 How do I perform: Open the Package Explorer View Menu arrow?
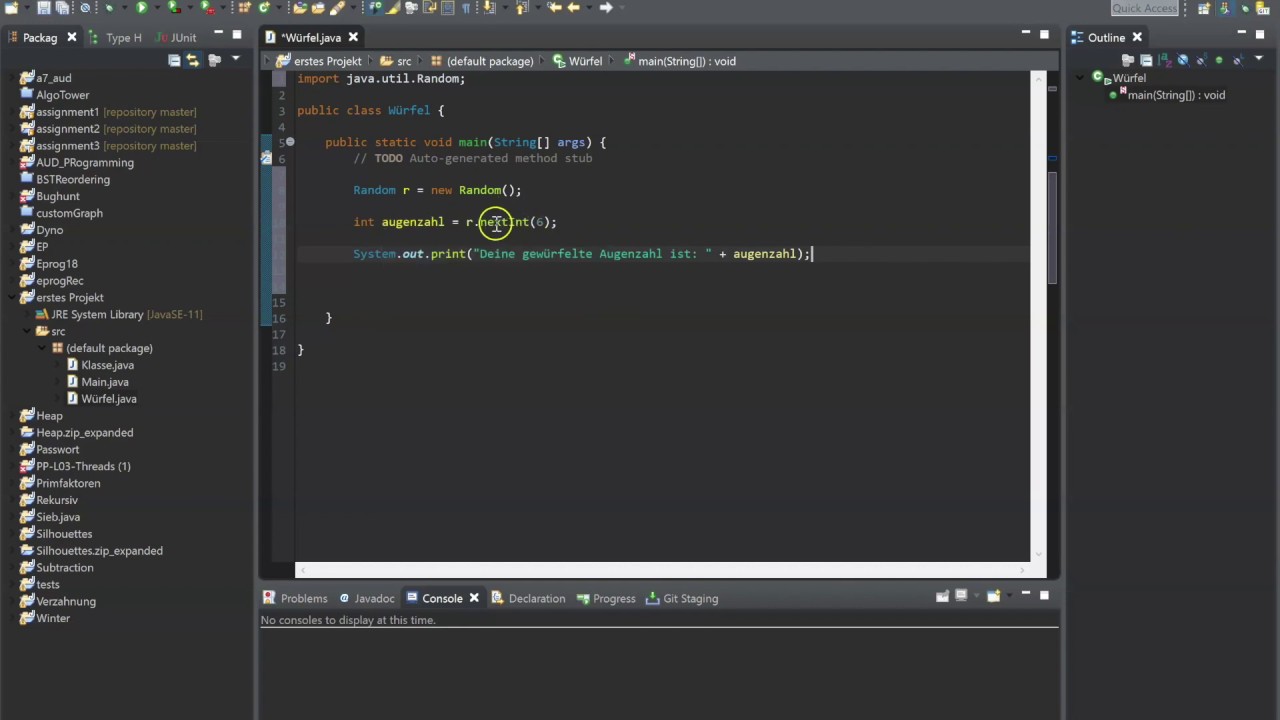point(236,59)
